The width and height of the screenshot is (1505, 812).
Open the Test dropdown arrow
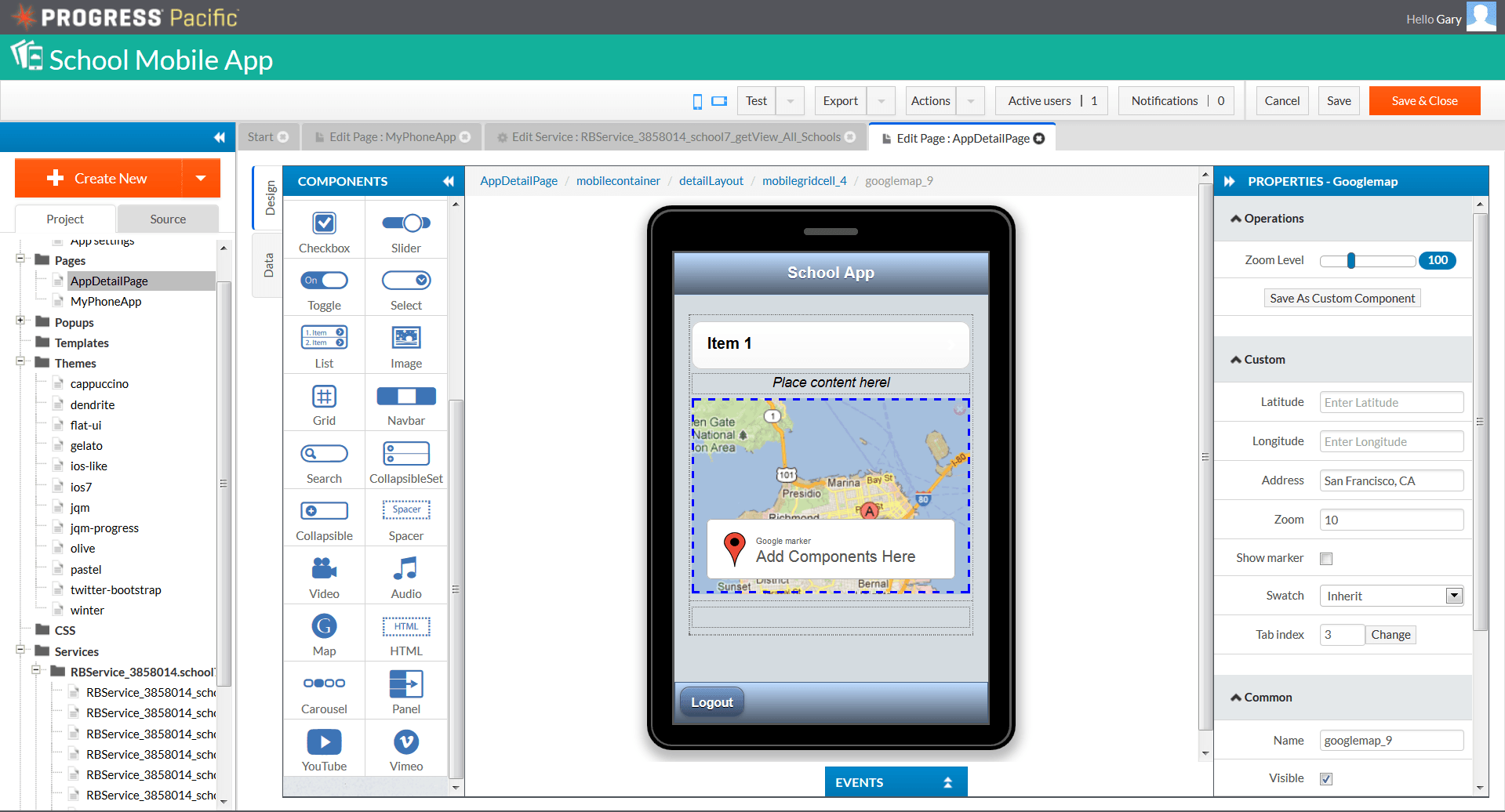coord(790,101)
